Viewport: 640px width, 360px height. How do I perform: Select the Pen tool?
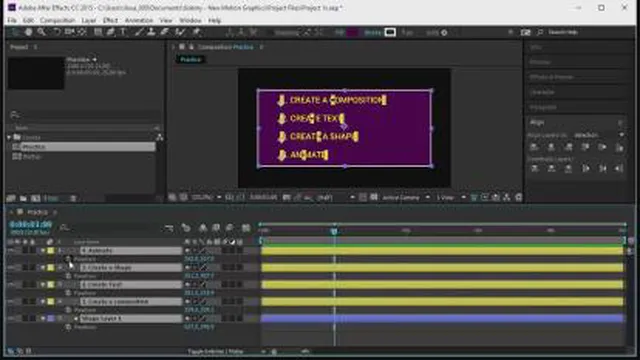click(x=111, y=32)
